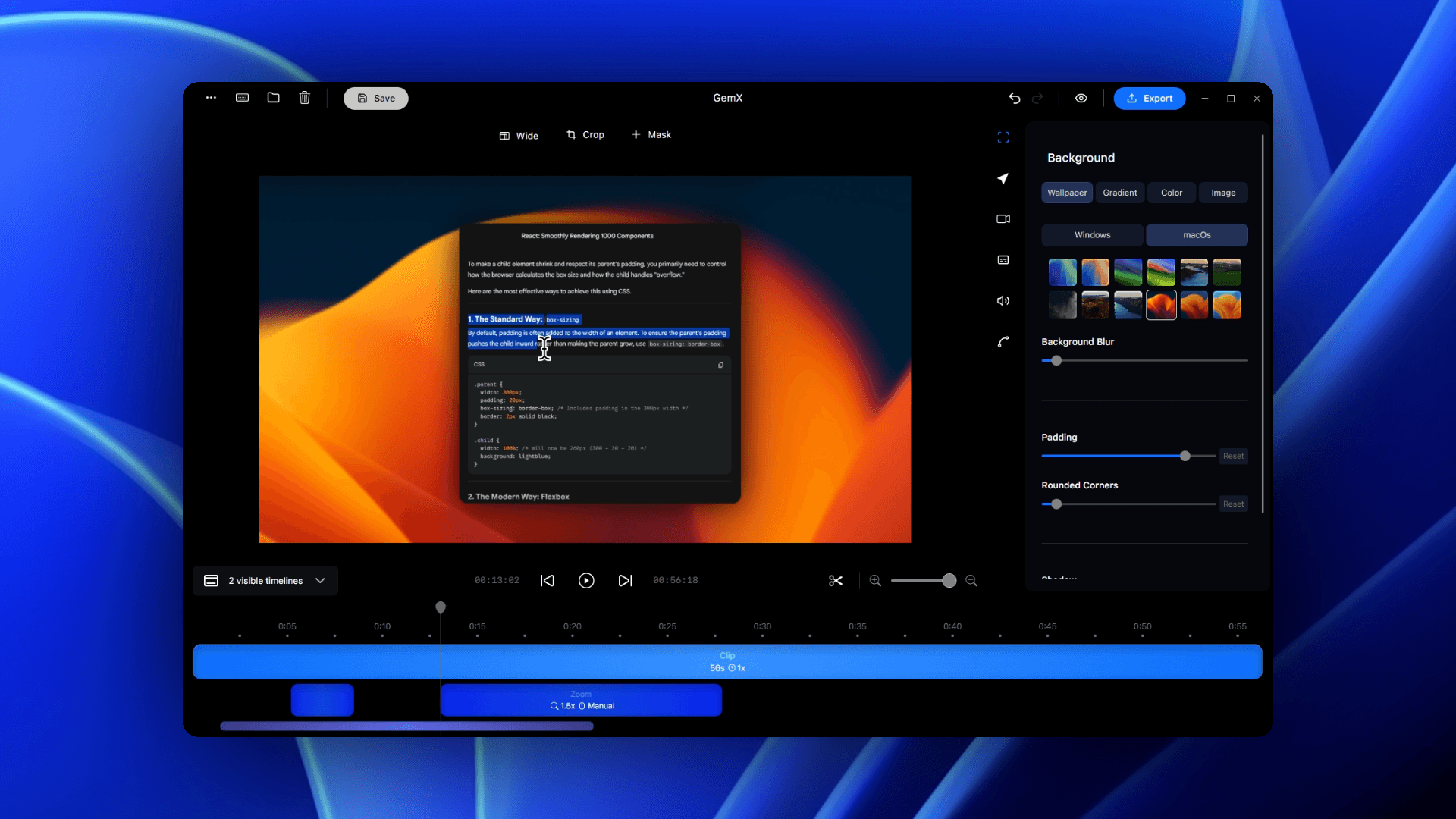The width and height of the screenshot is (1456, 819).
Task: Click the trash delete icon
Action: (x=304, y=98)
